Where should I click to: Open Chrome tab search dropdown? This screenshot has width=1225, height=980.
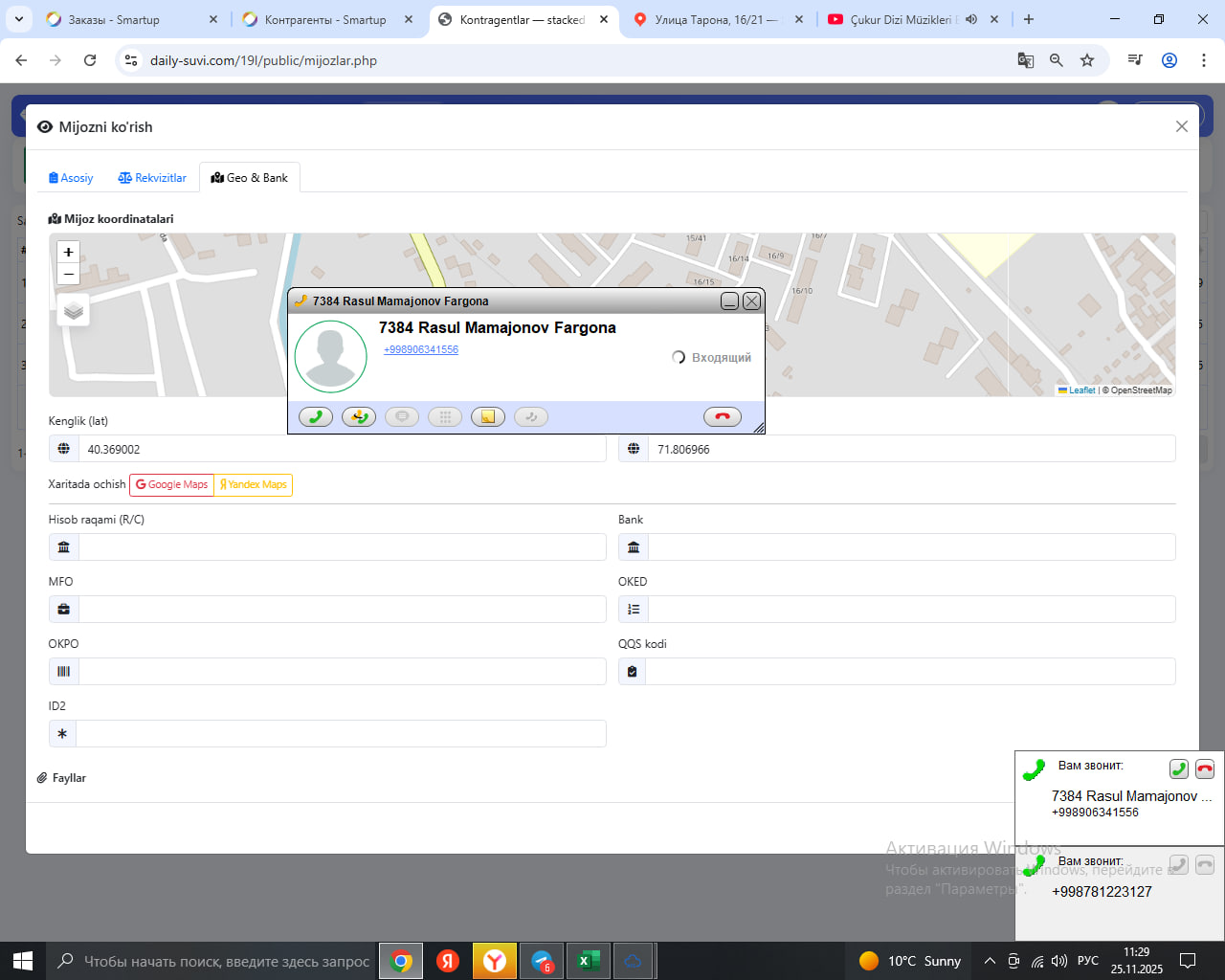tap(19, 19)
